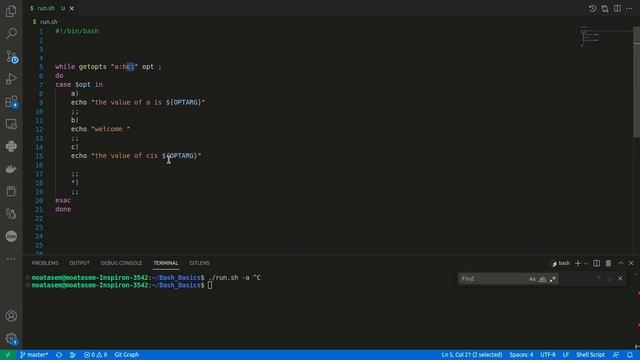Click the open changes icon in editor toolbar
The height and width of the screenshot is (360, 640).
605,9
